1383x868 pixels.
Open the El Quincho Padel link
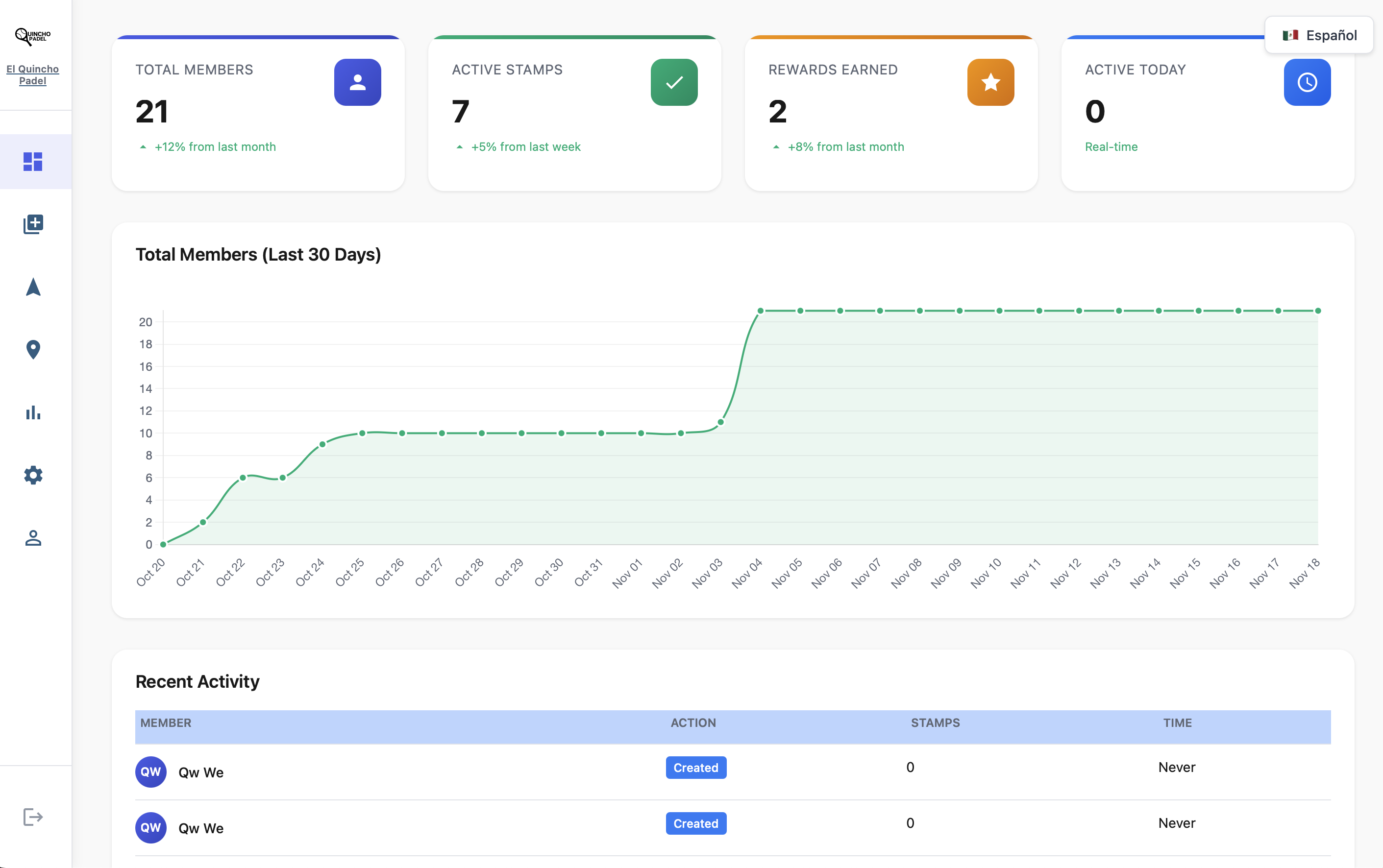coord(33,74)
